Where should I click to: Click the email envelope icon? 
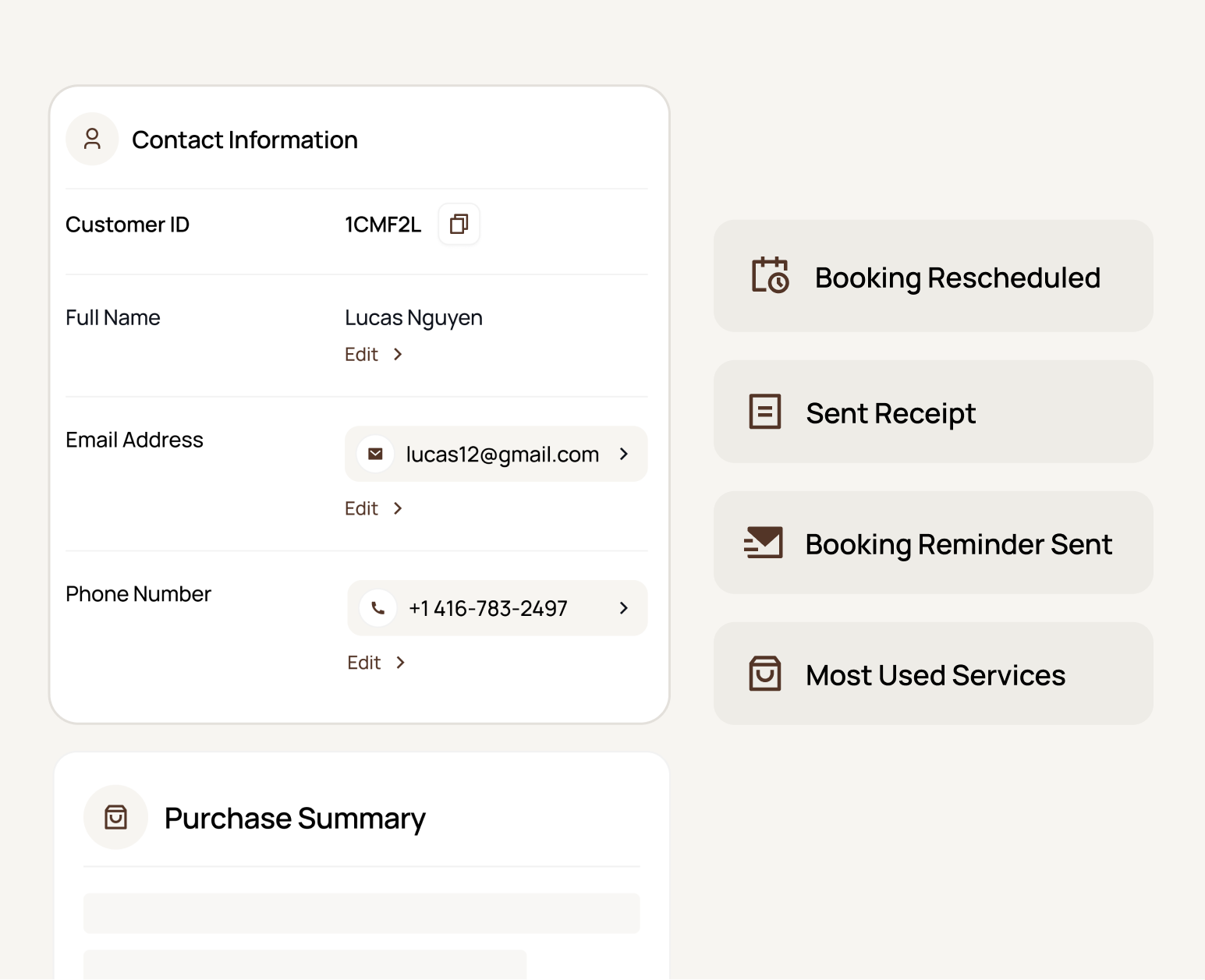pos(375,454)
